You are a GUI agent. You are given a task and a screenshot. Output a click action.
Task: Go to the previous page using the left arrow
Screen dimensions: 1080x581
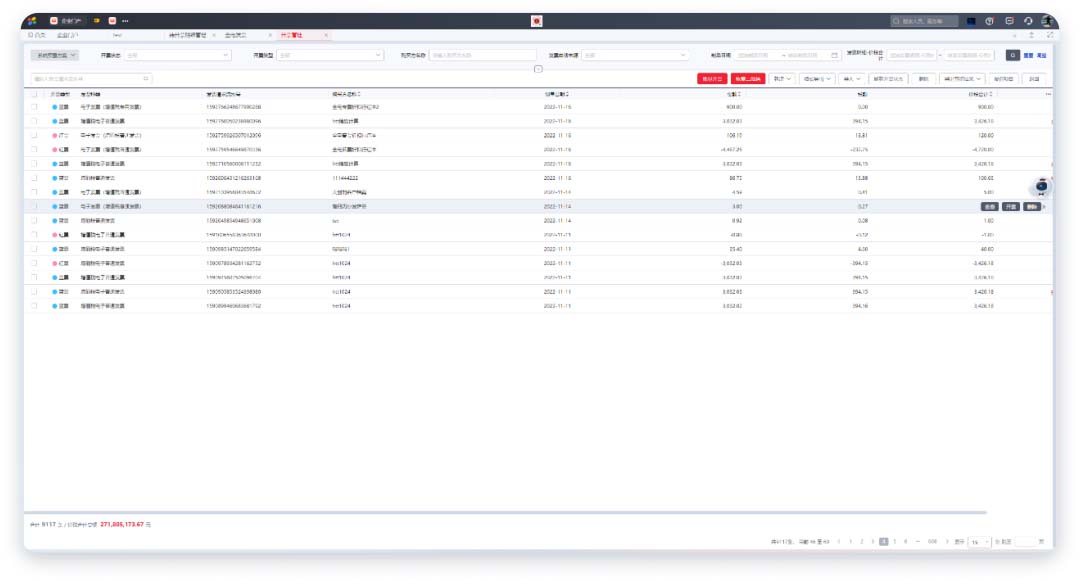[839, 542]
